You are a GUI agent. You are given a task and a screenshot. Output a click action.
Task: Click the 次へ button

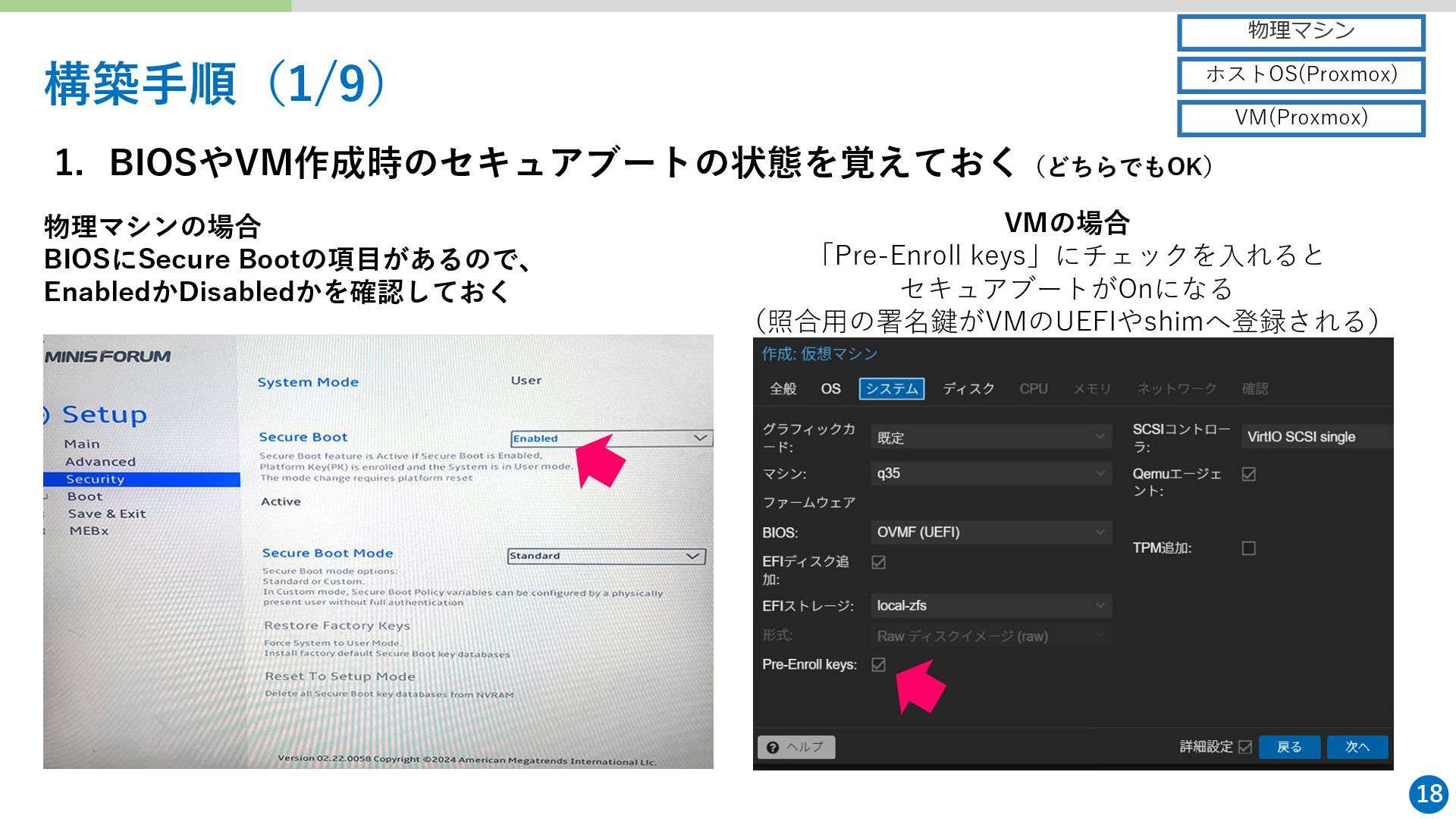[x=1357, y=747]
